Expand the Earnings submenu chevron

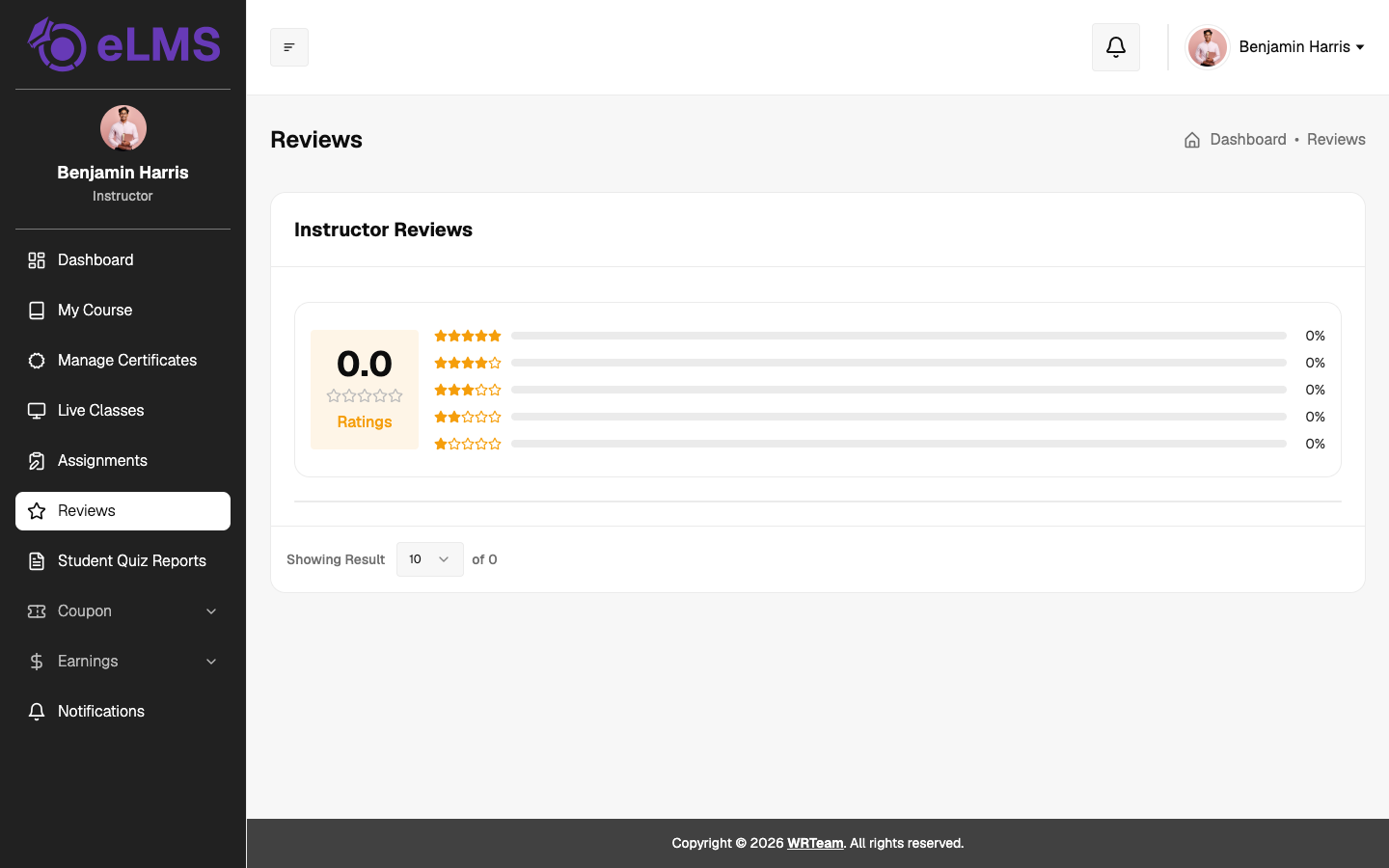click(211, 662)
